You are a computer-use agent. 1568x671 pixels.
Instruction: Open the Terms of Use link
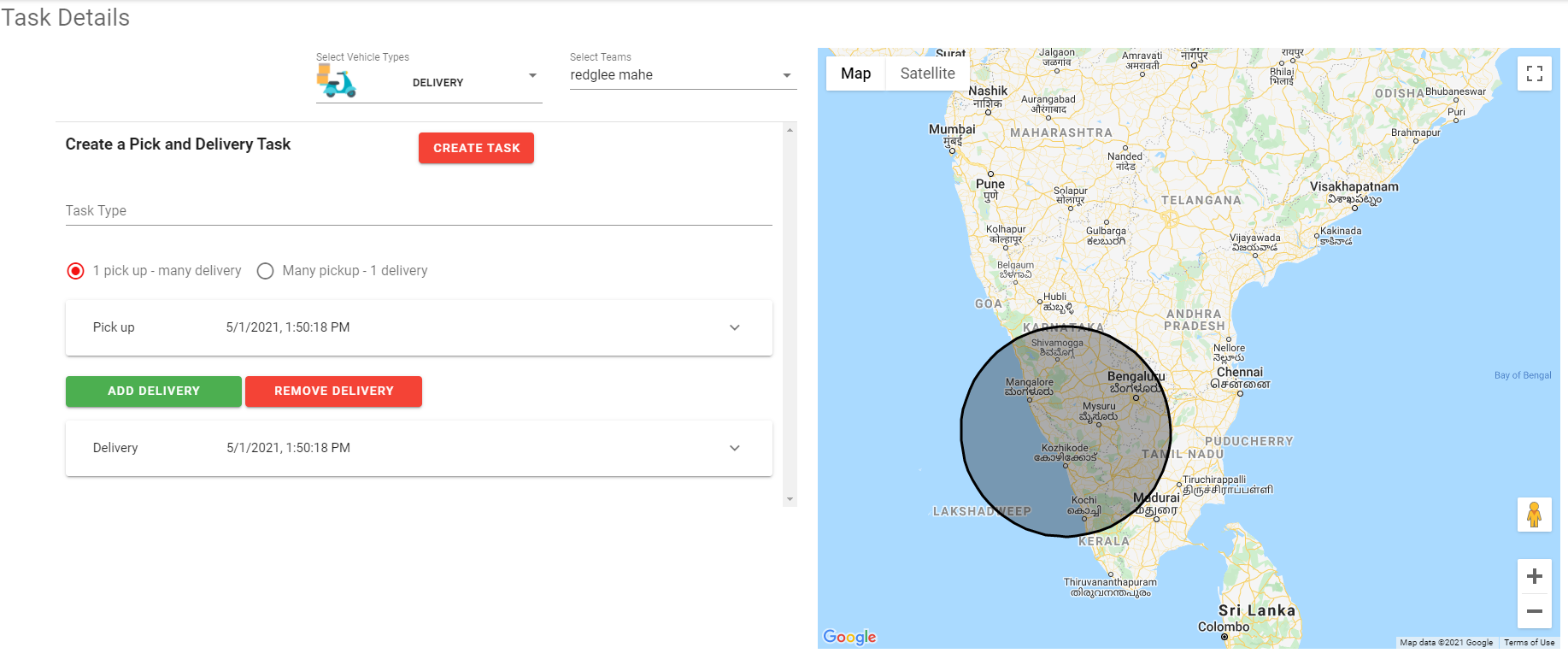coord(1529,643)
